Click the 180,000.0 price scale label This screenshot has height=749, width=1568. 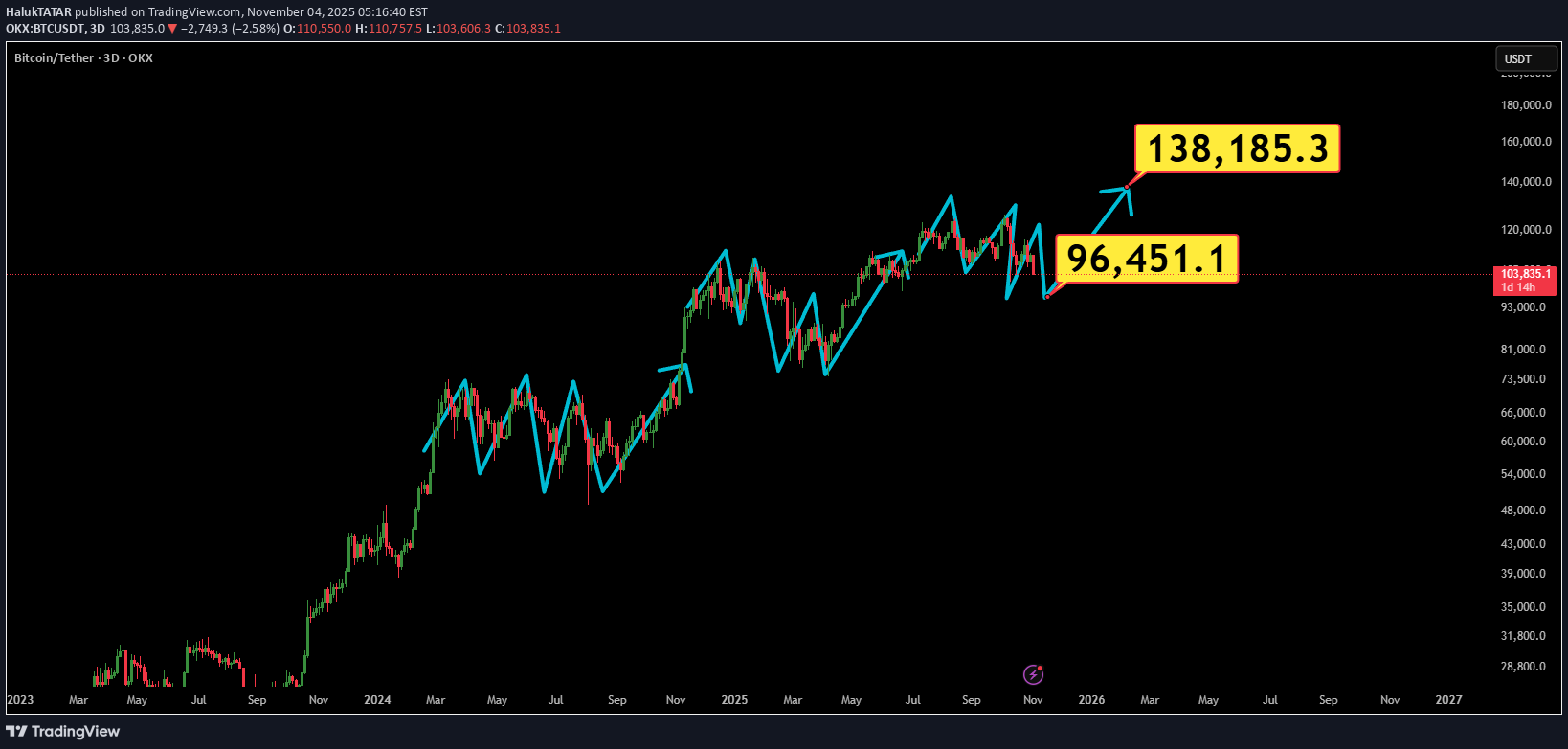coord(1526,105)
